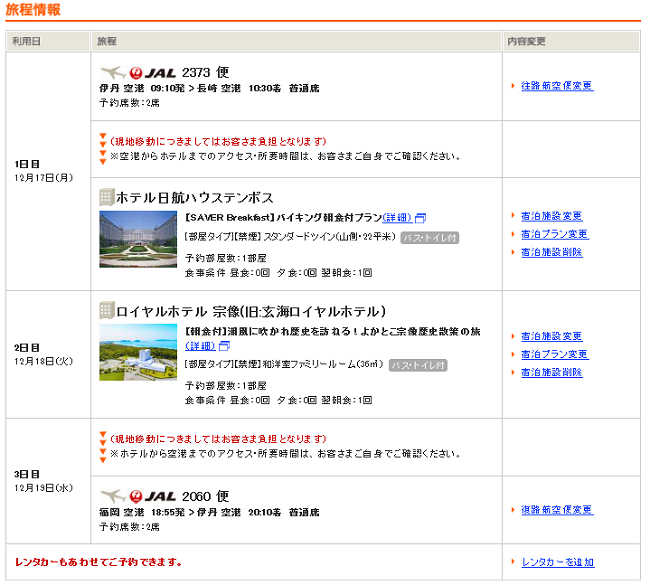Click 宿泊施設変更 for ホテル日航ハウステンボス

pos(551,216)
